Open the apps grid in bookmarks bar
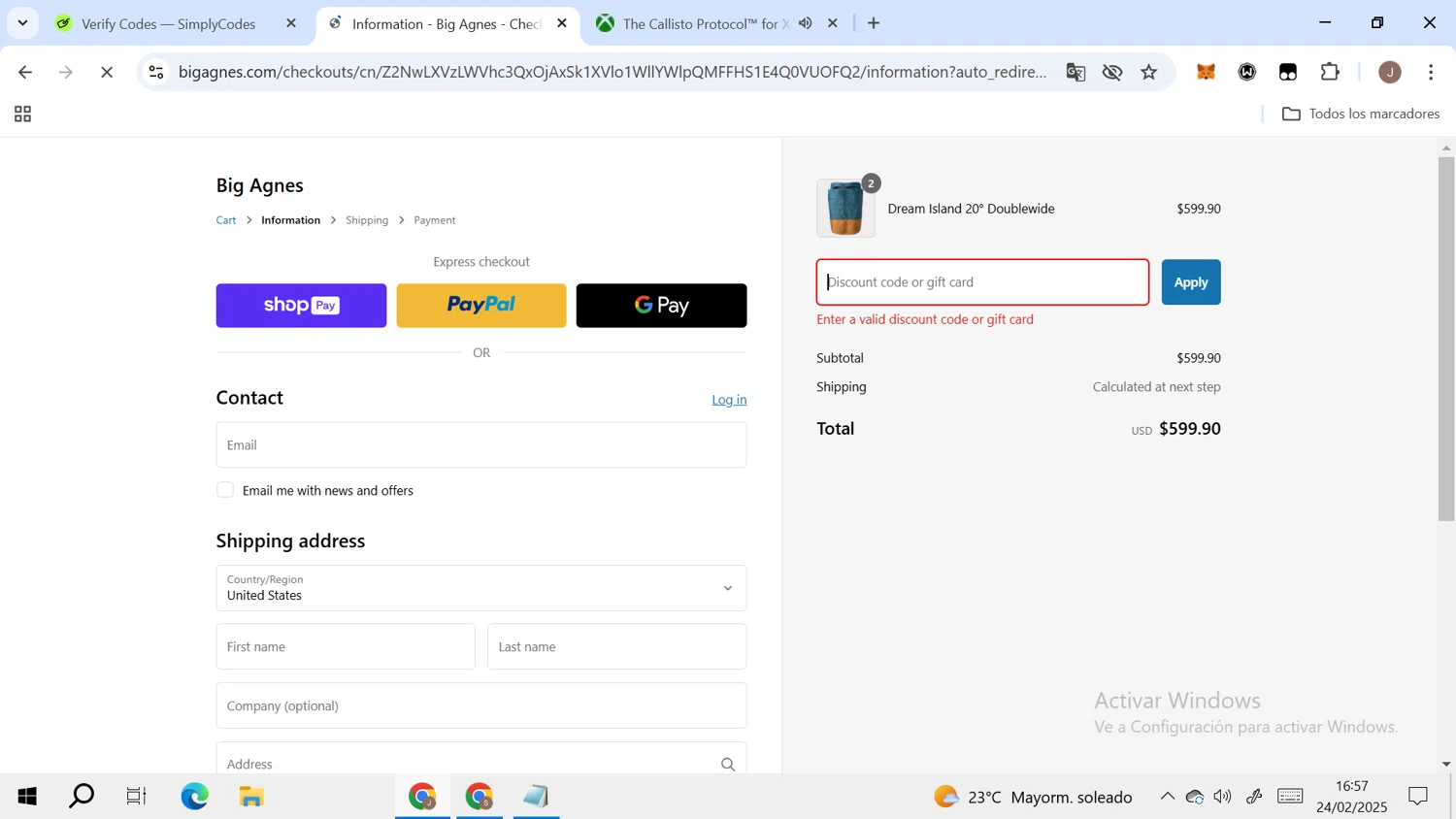 [x=22, y=115]
